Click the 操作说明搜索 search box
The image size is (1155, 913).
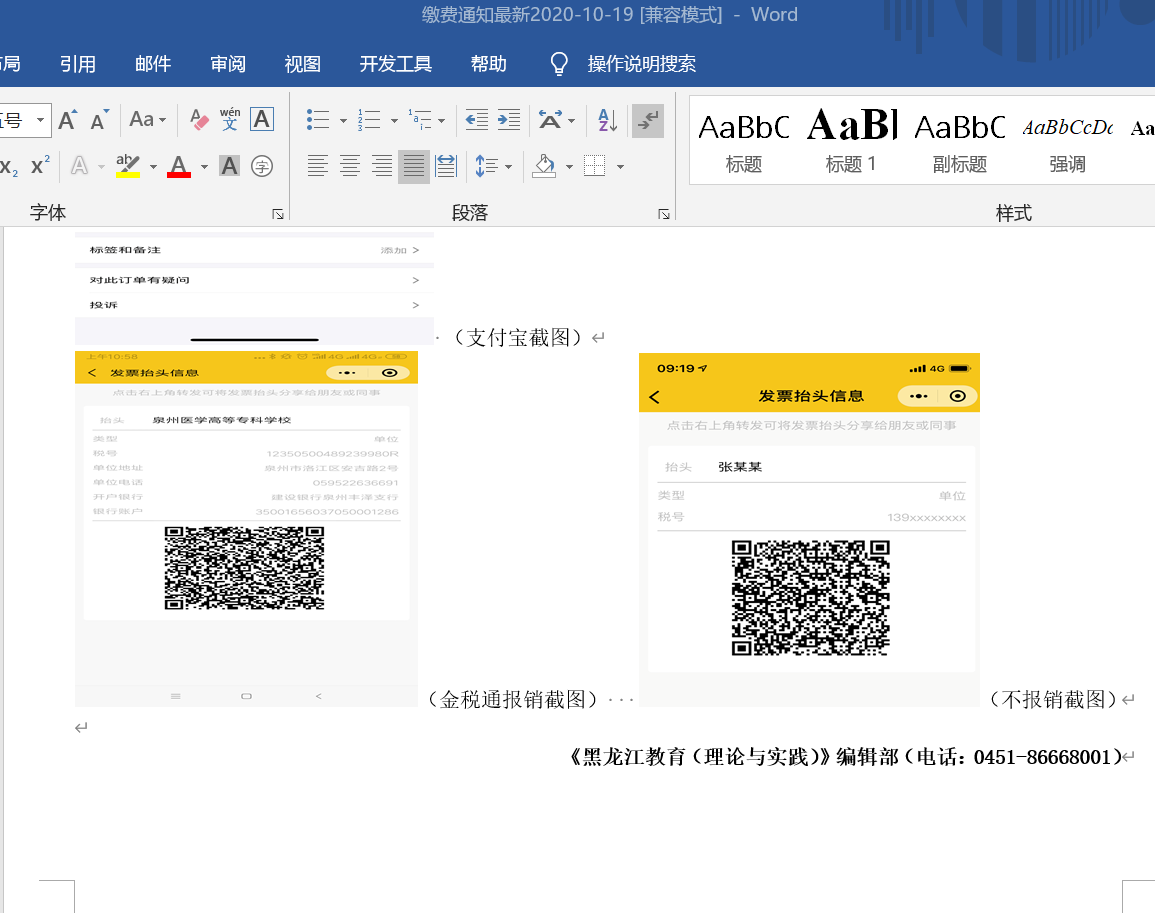point(642,64)
